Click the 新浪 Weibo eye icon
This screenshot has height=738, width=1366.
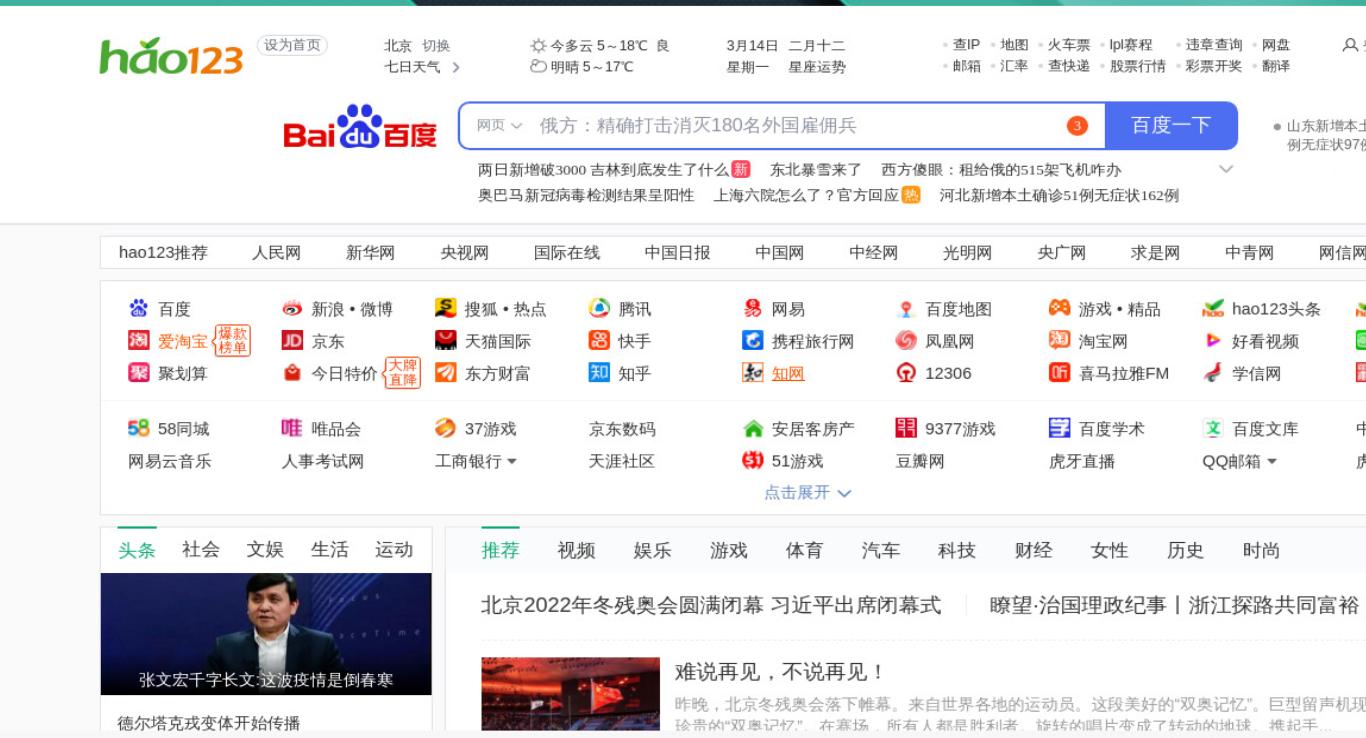292,308
